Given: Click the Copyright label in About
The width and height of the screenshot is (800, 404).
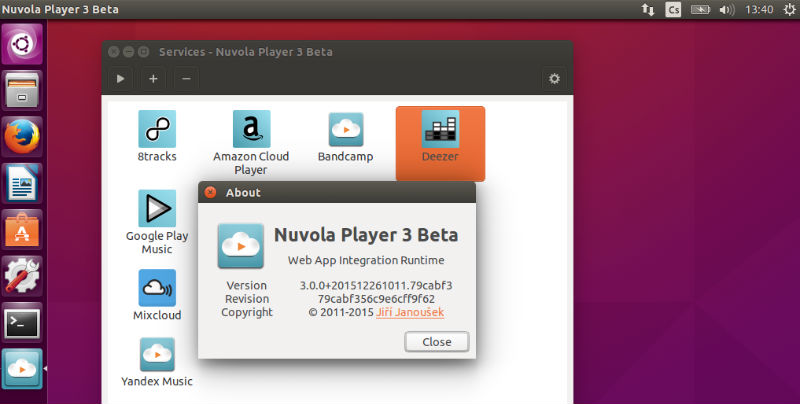Looking at the screenshot, I should pyautogui.click(x=247, y=312).
